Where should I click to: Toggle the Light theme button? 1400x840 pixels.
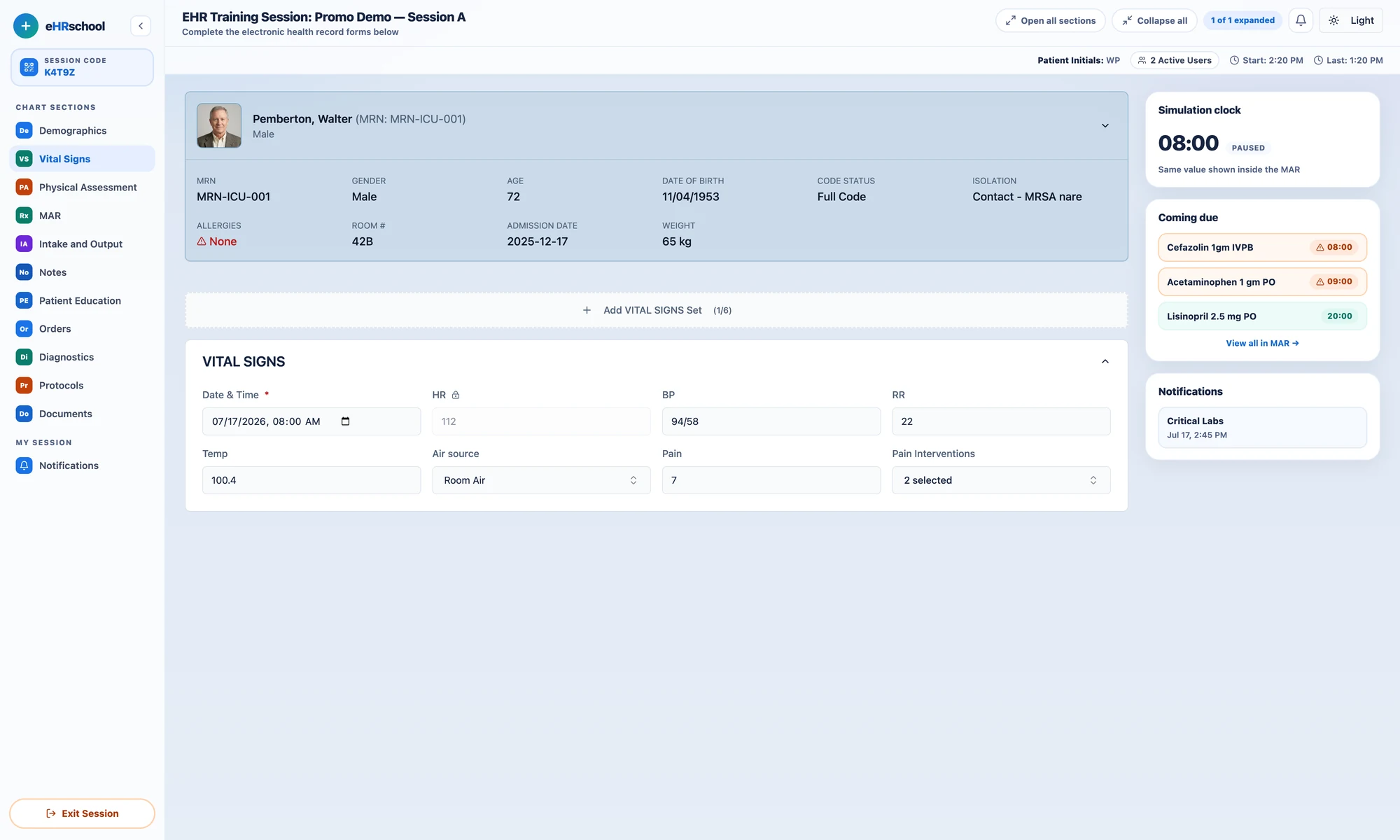tap(1351, 20)
